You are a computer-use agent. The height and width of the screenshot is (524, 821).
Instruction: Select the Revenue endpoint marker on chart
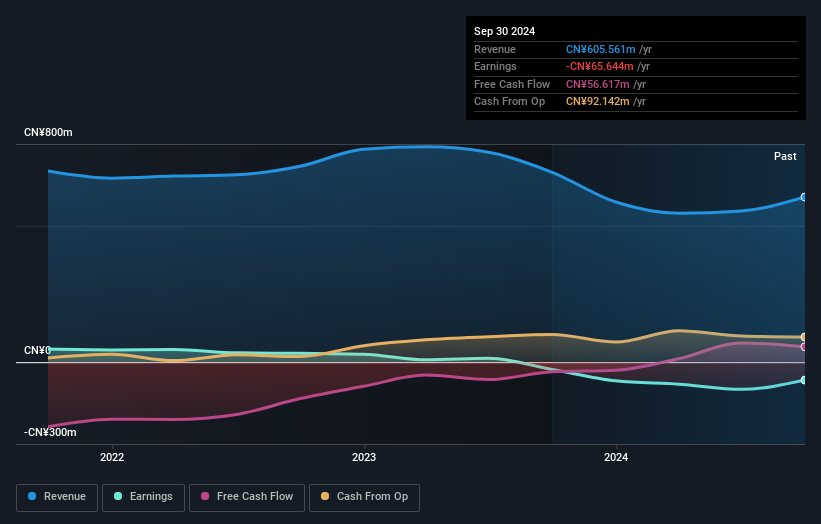(x=804, y=197)
